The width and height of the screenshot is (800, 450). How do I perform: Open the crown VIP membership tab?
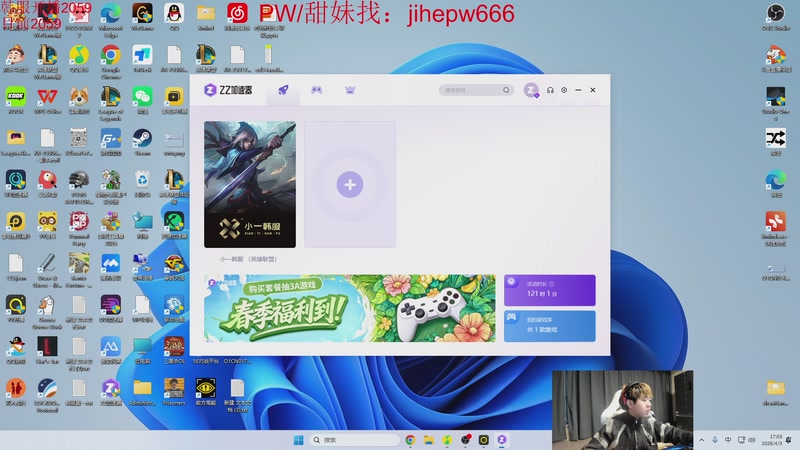tap(350, 90)
